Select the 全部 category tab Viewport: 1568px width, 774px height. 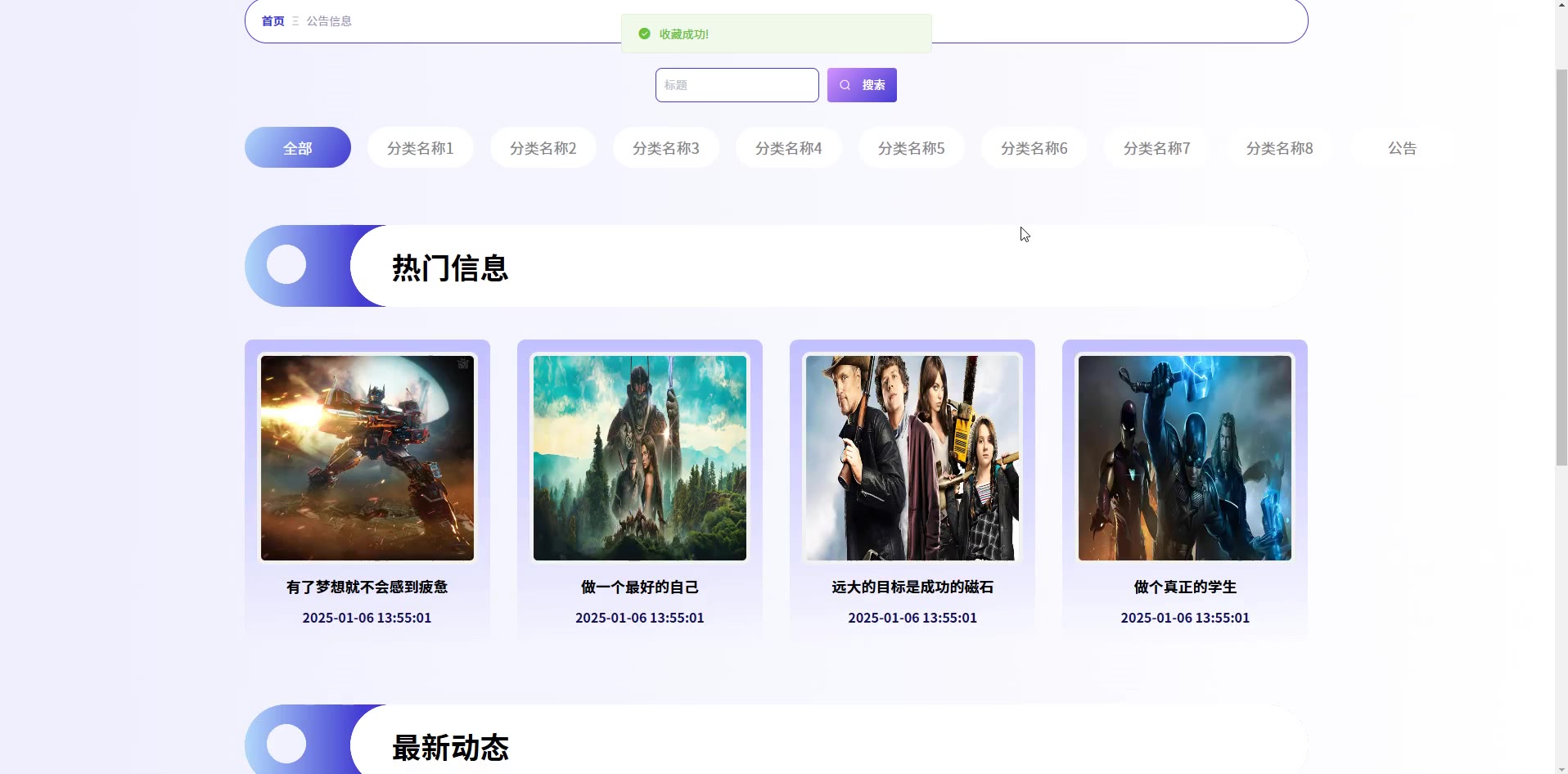click(298, 147)
